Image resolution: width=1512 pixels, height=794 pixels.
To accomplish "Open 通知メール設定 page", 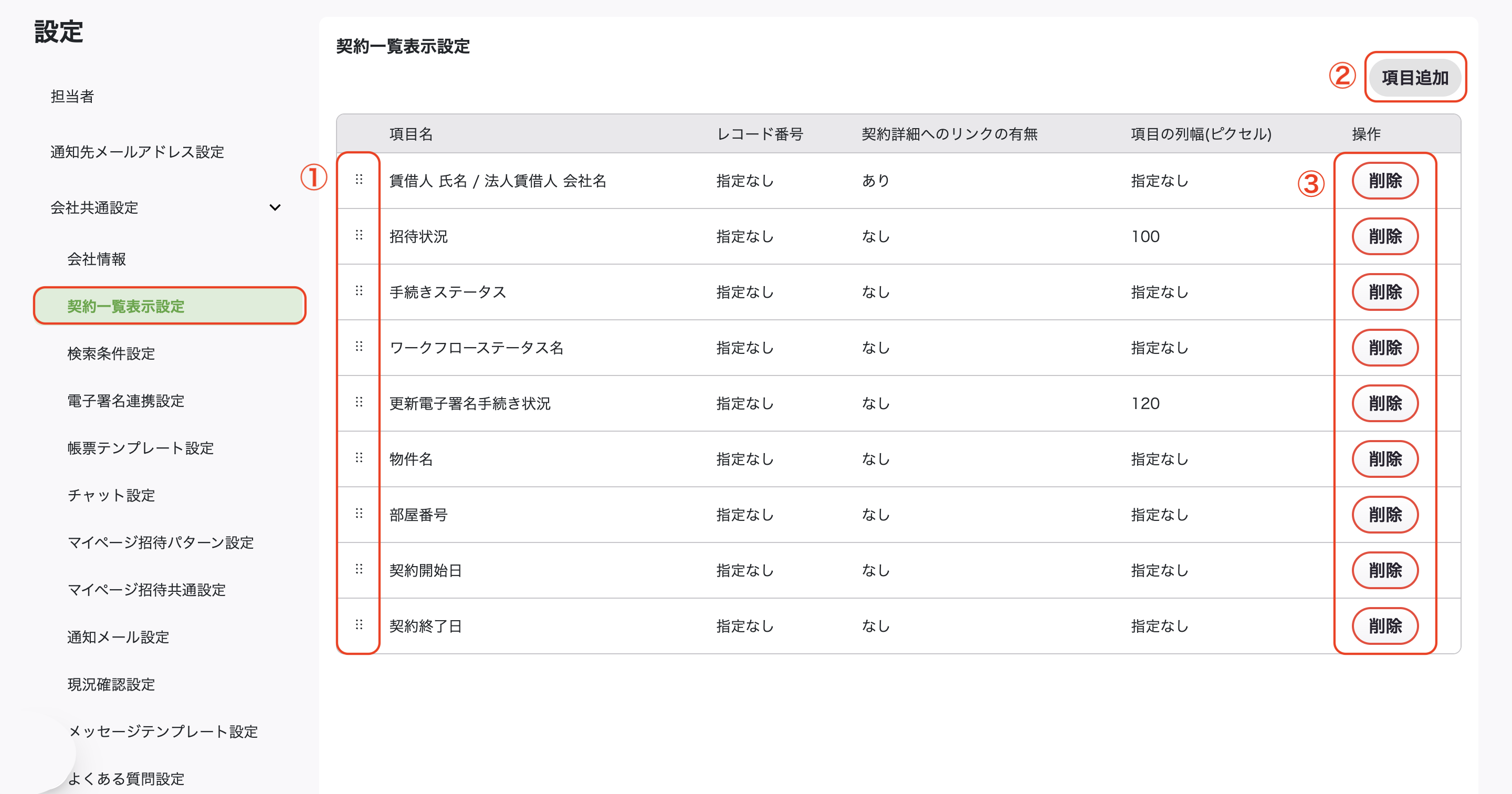I will point(119,637).
